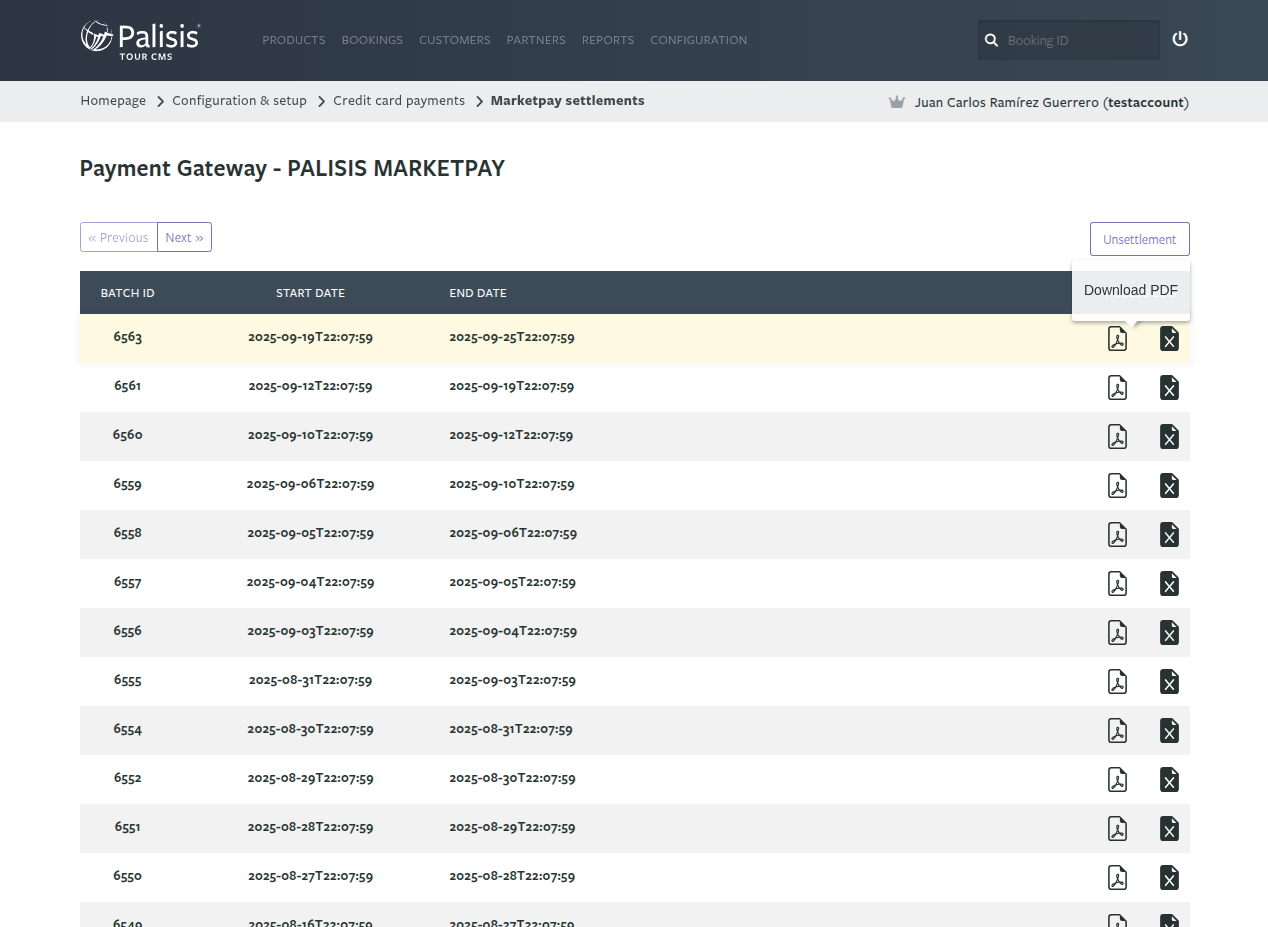
Task: Download PDF for batch 6554
Action: click(1117, 731)
